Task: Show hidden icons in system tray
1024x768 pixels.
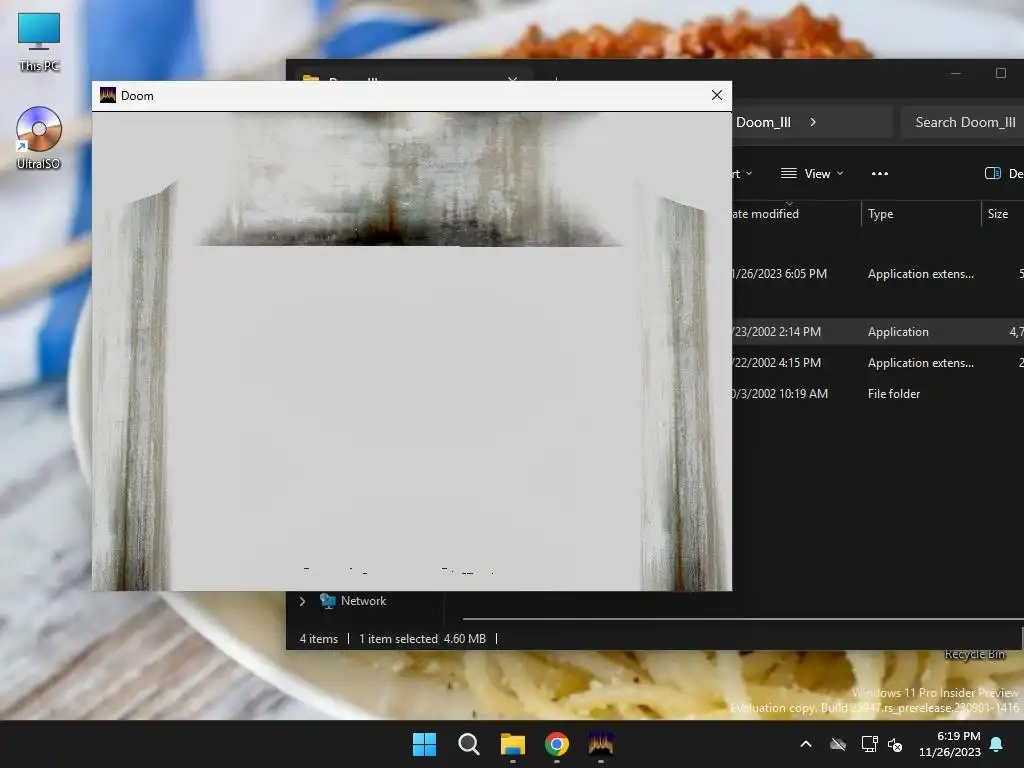Action: [x=806, y=744]
